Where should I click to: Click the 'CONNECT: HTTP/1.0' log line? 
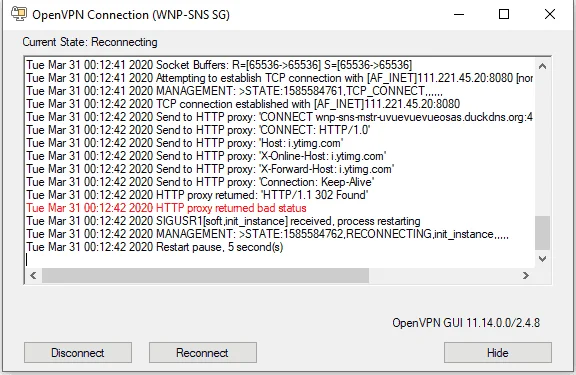pos(198,130)
